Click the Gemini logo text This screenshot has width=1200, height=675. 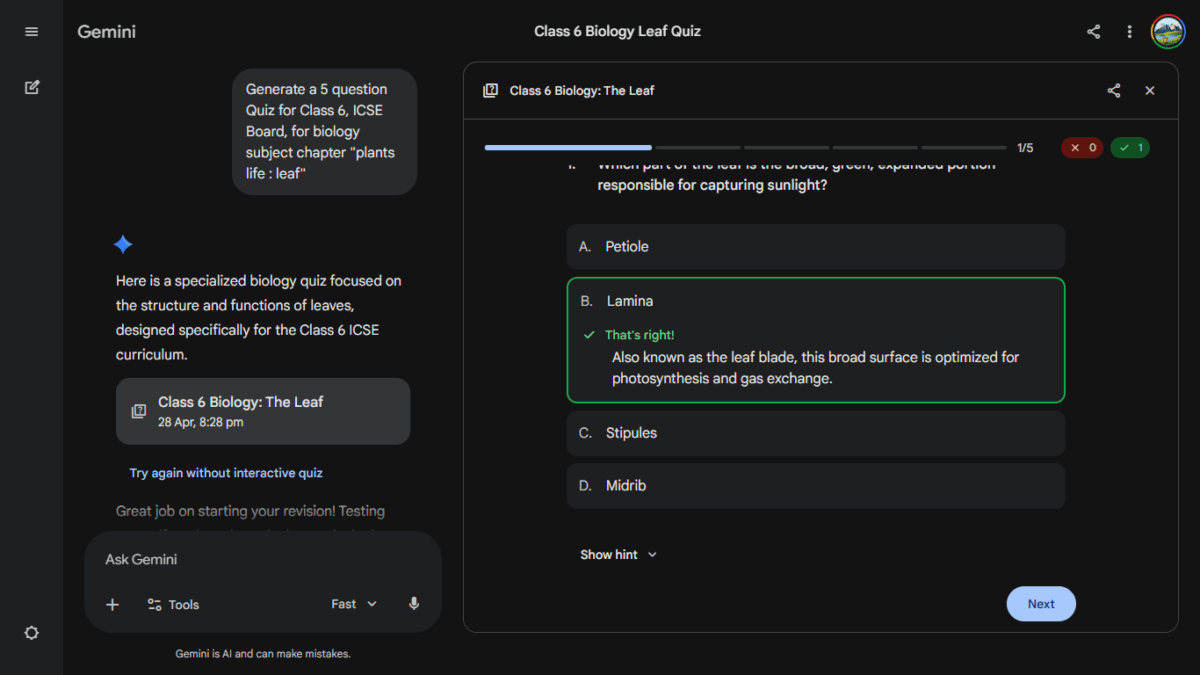tap(107, 32)
